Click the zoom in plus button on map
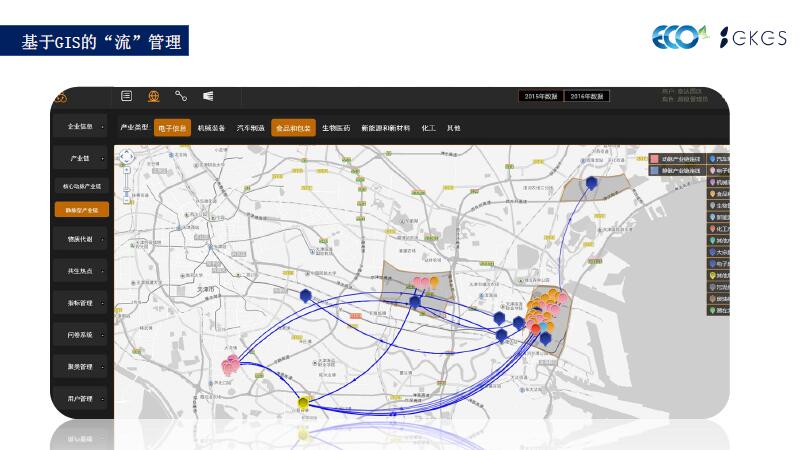The height and width of the screenshot is (450, 800). [127, 170]
